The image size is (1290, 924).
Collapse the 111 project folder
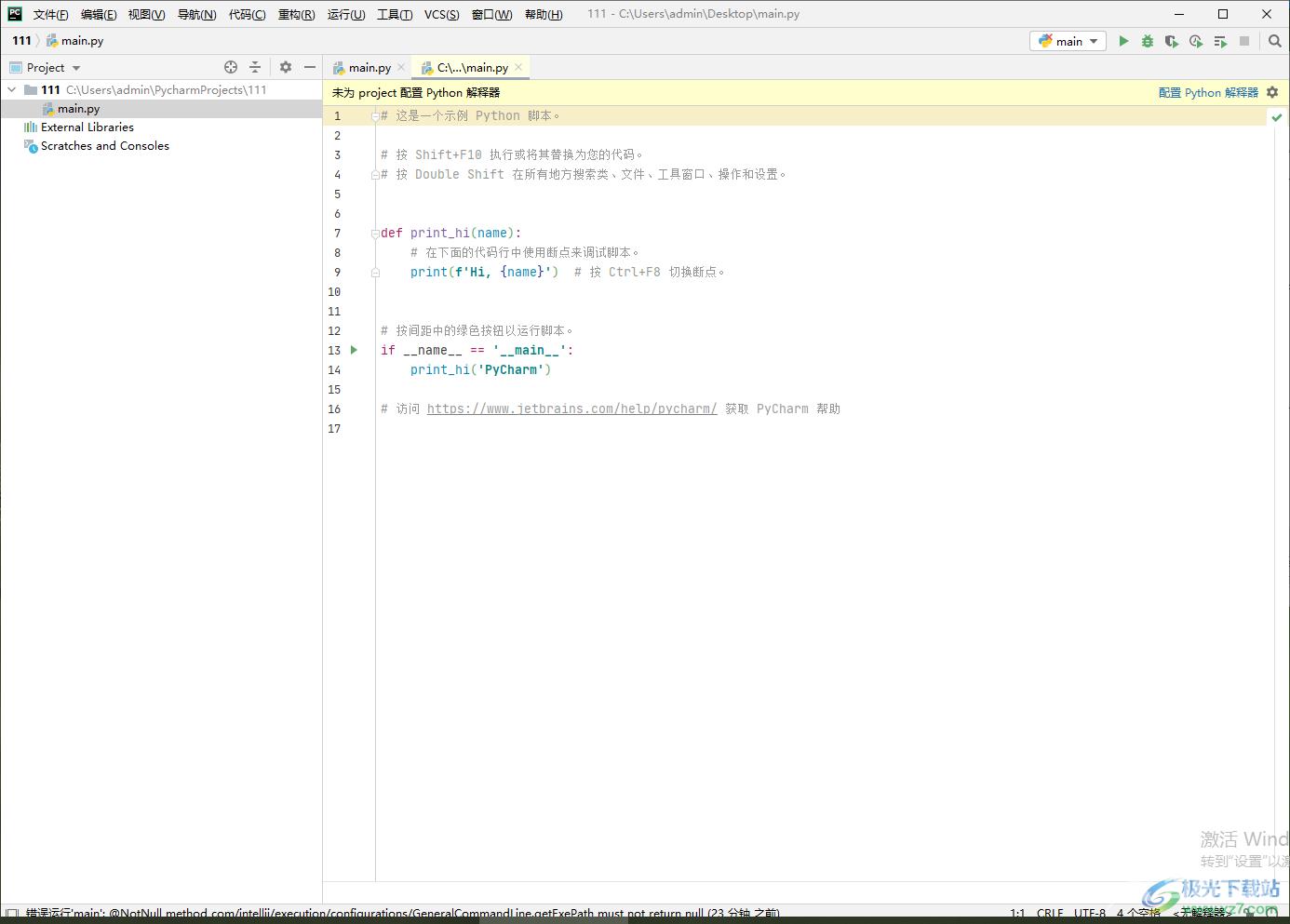tap(11, 90)
